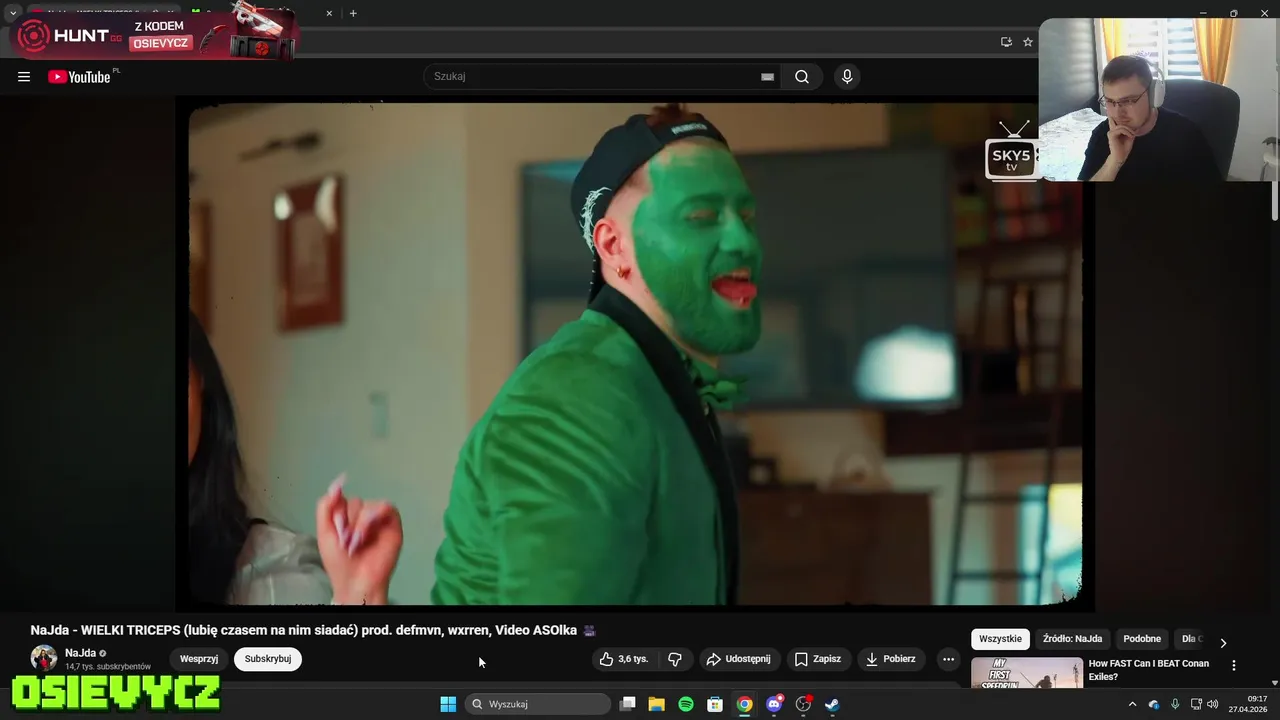The height and width of the screenshot is (720, 1280).
Task: Close the second browser tab
Action: pyautogui.click(x=329, y=13)
